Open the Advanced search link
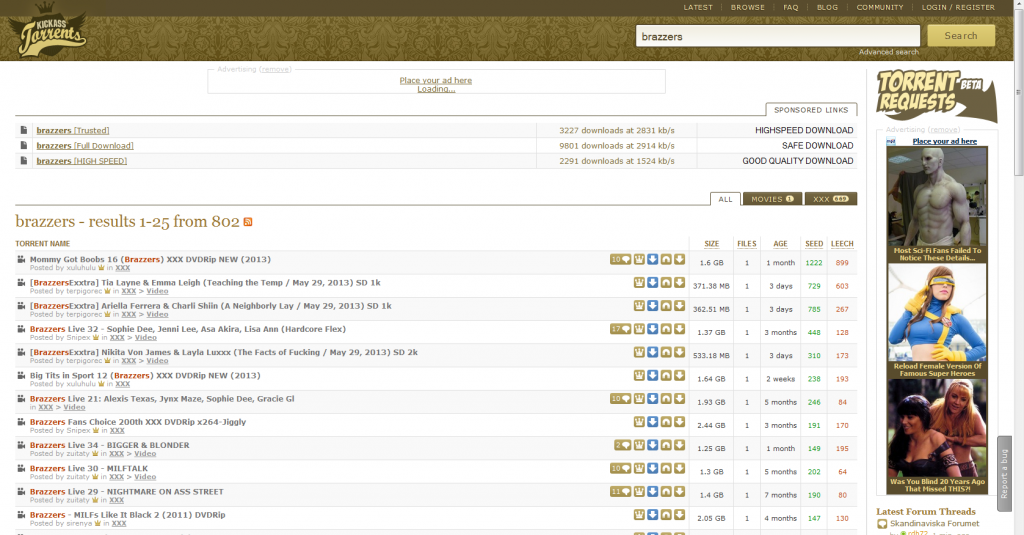Image resolution: width=1024 pixels, height=535 pixels. point(889,52)
